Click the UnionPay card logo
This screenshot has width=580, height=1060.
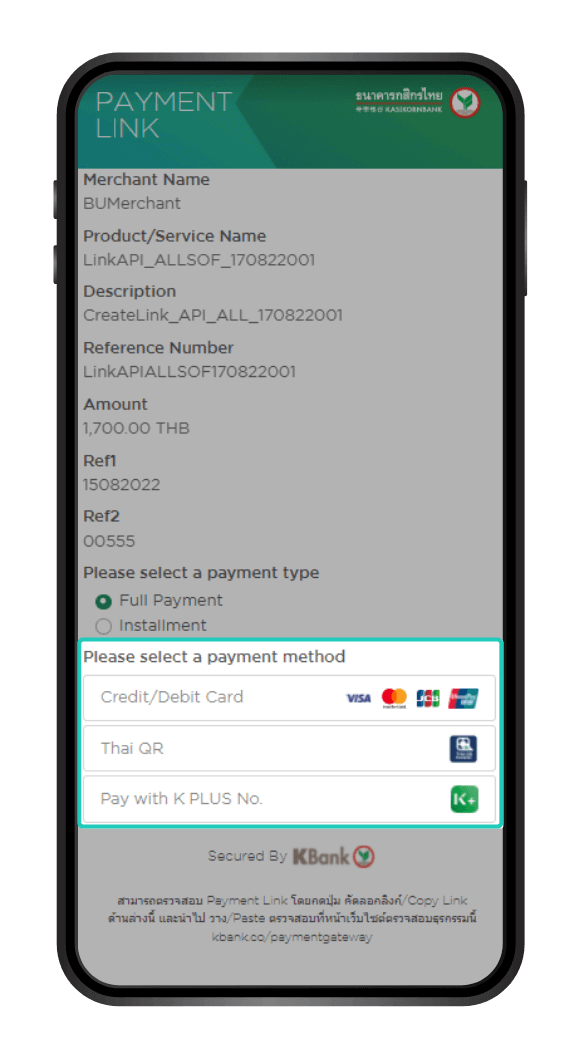click(464, 698)
